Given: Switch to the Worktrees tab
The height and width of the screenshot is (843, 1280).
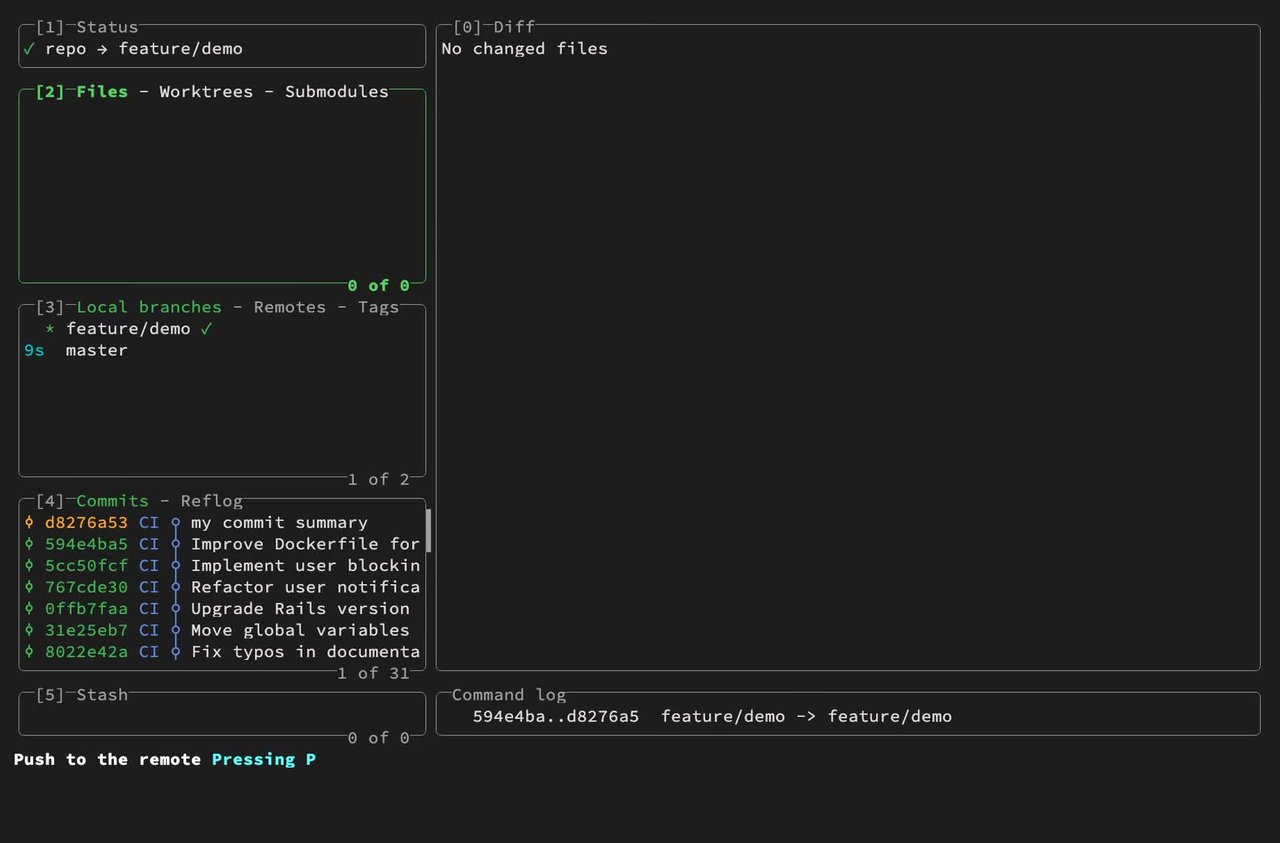Looking at the screenshot, I should [x=206, y=92].
